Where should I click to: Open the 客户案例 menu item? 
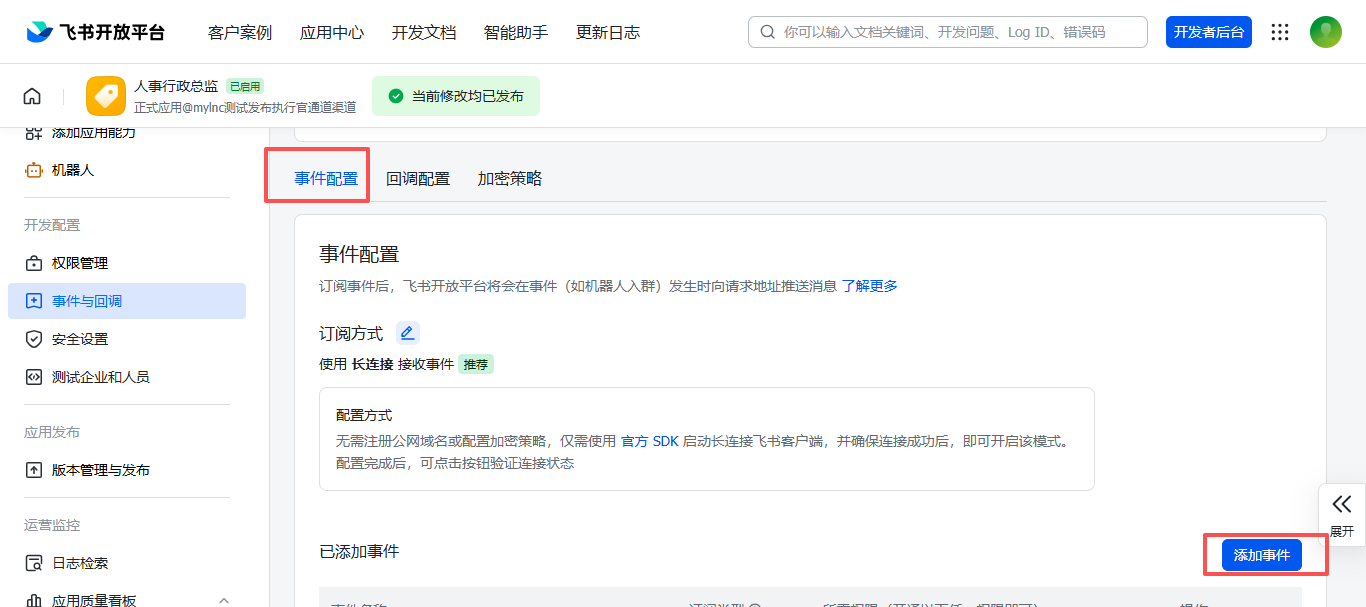[x=240, y=32]
